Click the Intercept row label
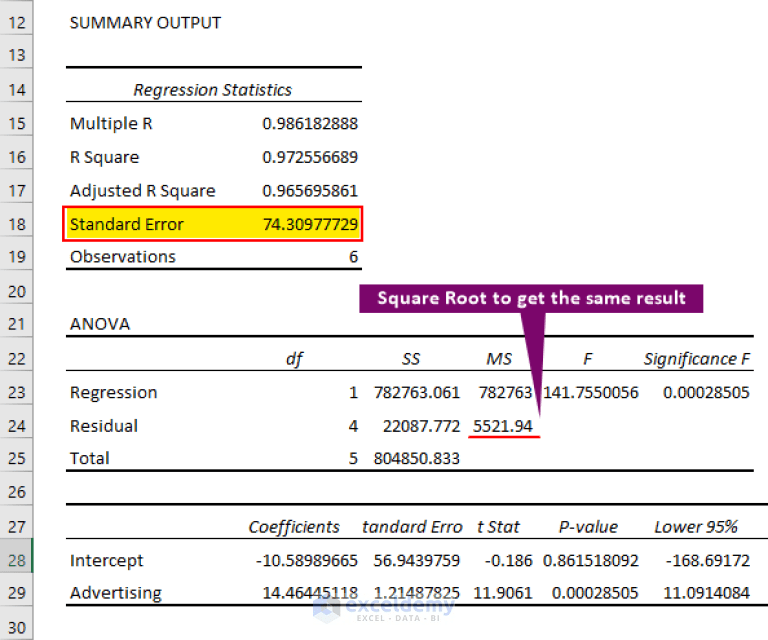 pos(106,560)
